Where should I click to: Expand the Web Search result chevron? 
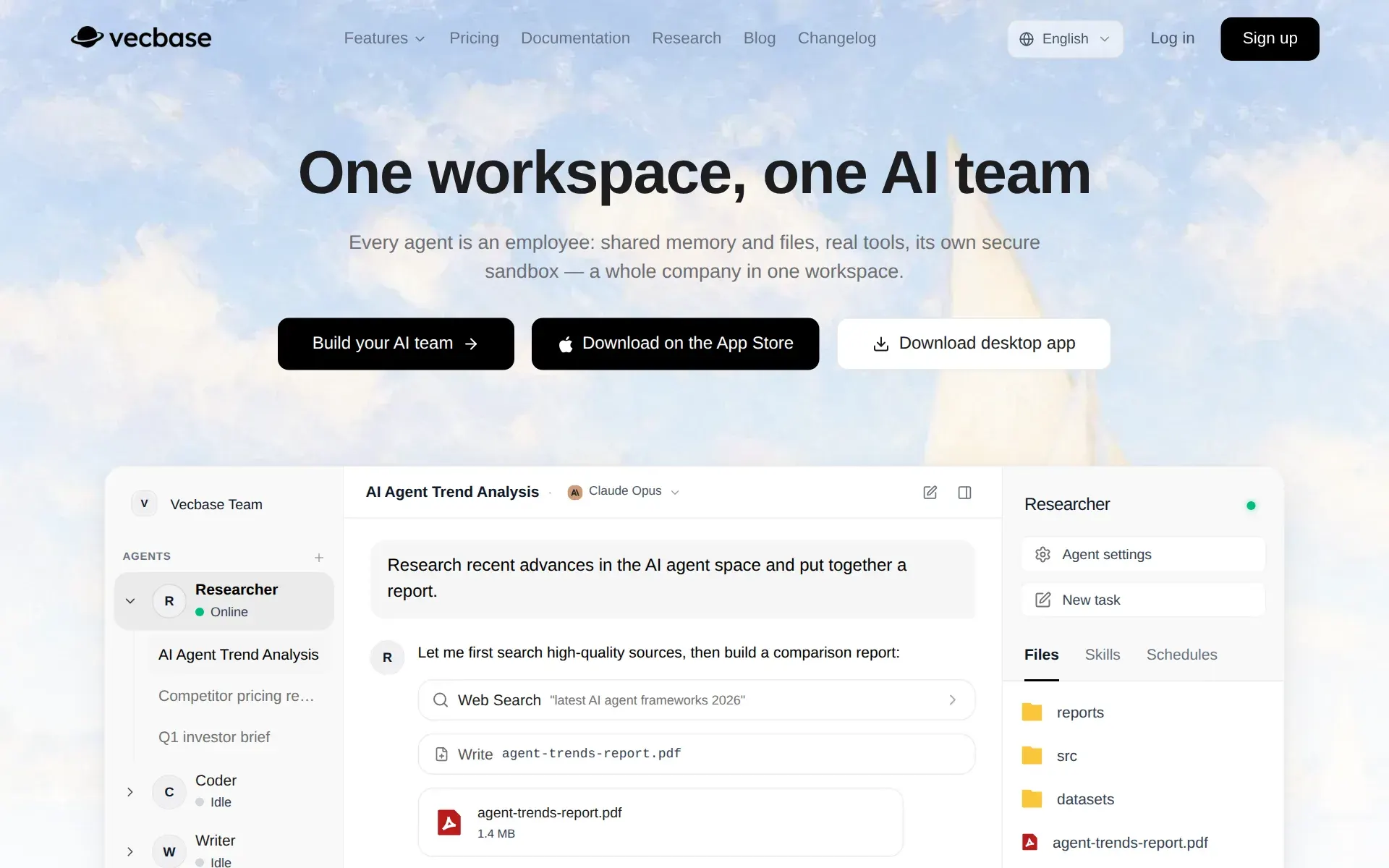click(x=952, y=700)
